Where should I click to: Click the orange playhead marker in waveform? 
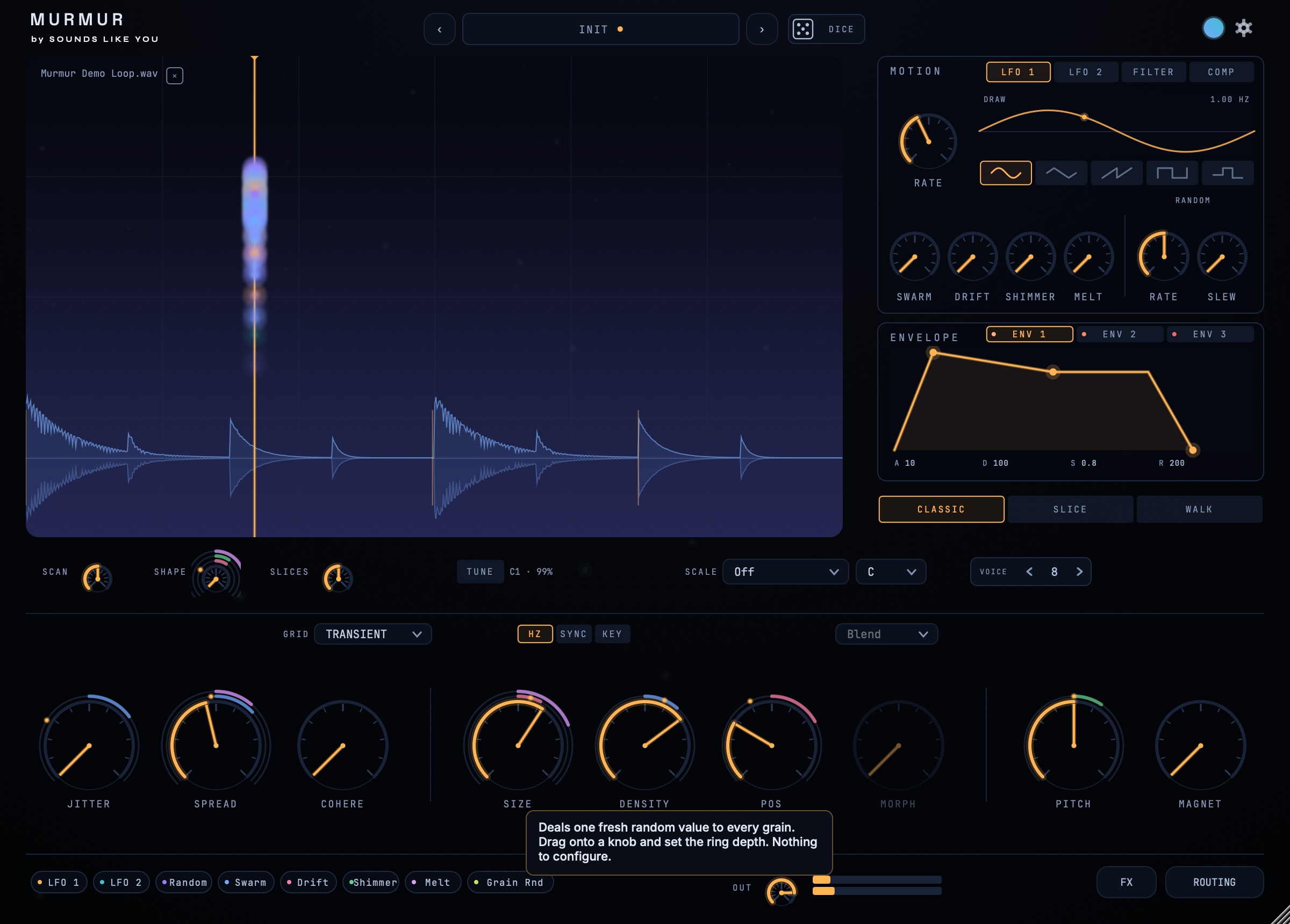click(254, 296)
